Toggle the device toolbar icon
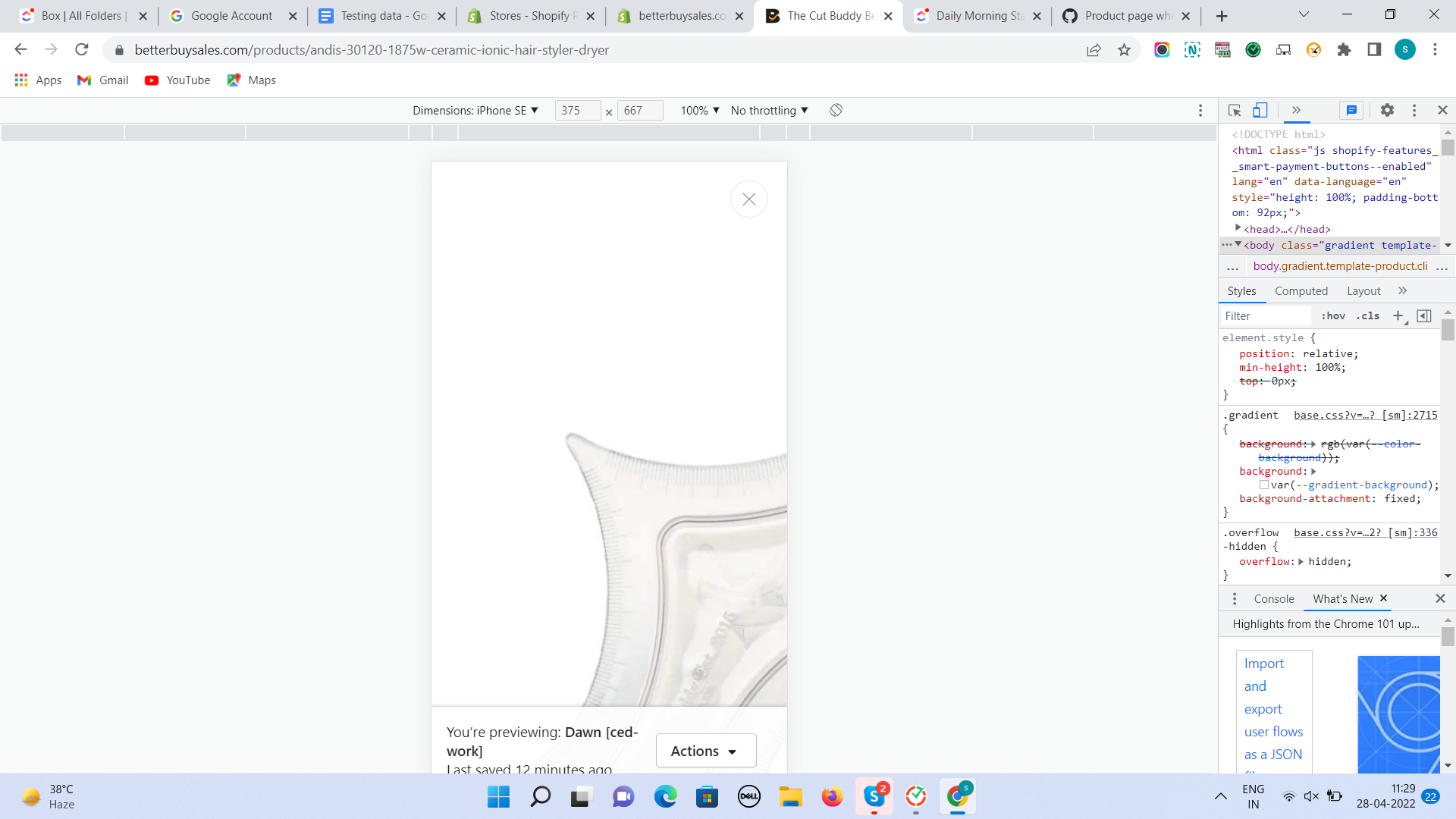 pos(1260,111)
